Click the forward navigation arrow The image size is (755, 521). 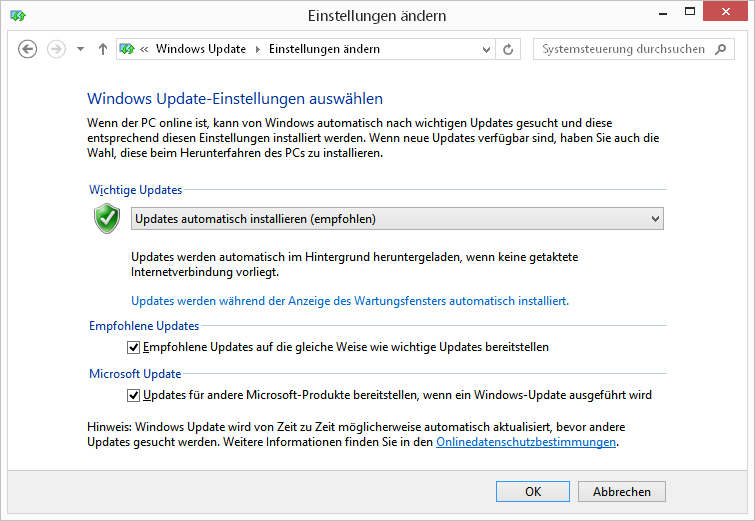click(x=56, y=49)
